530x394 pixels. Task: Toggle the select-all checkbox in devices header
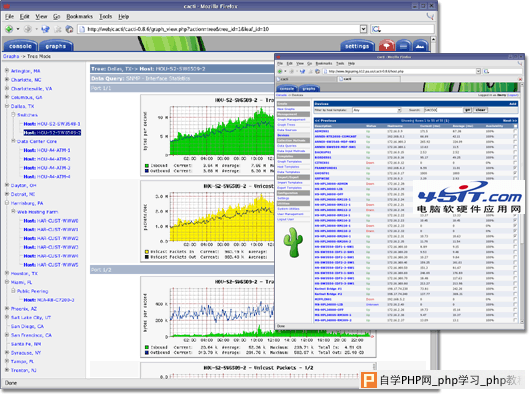[515, 126]
